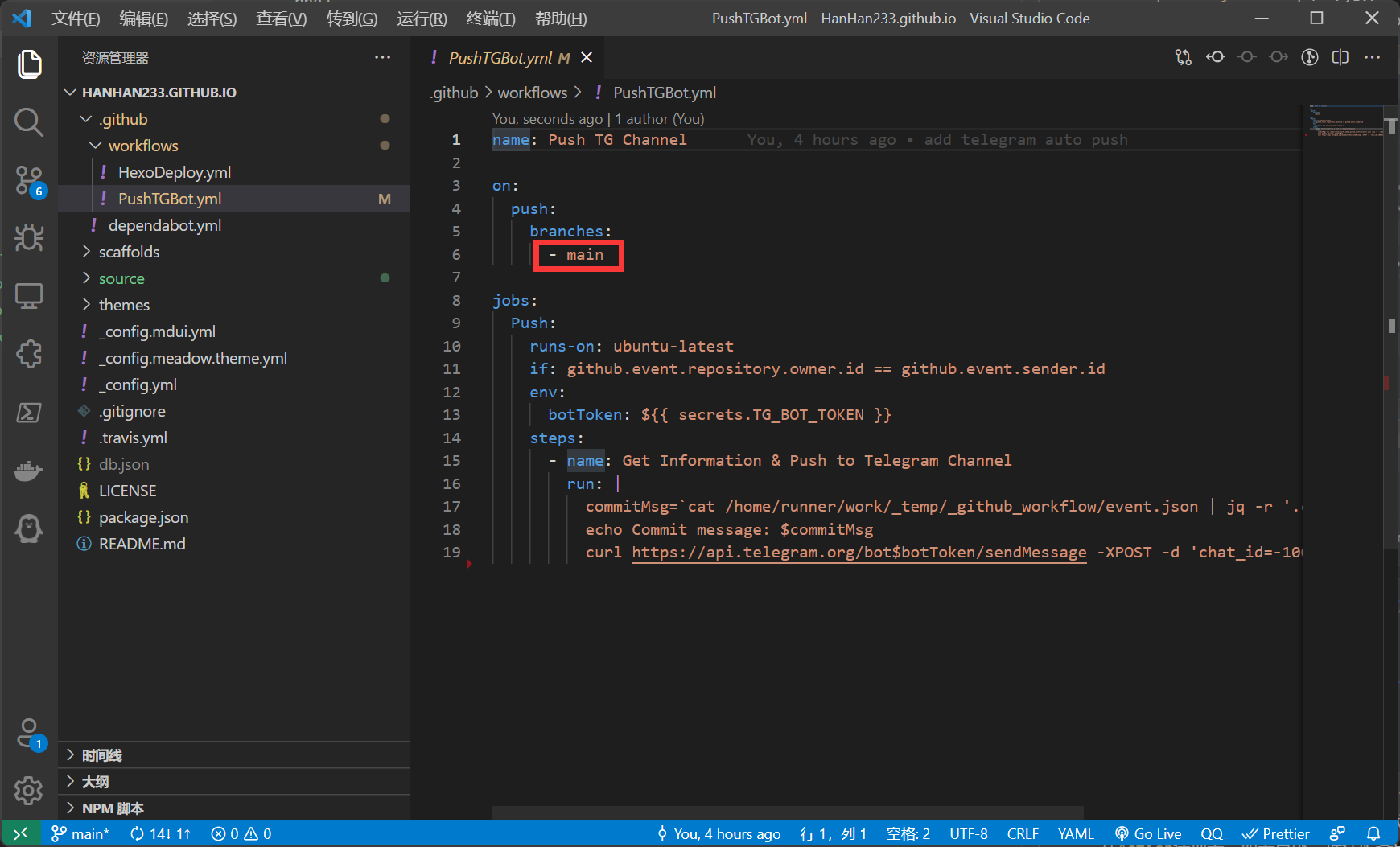The height and width of the screenshot is (847, 1400).
Task: Click the editor minimap preview
Action: [1344, 121]
